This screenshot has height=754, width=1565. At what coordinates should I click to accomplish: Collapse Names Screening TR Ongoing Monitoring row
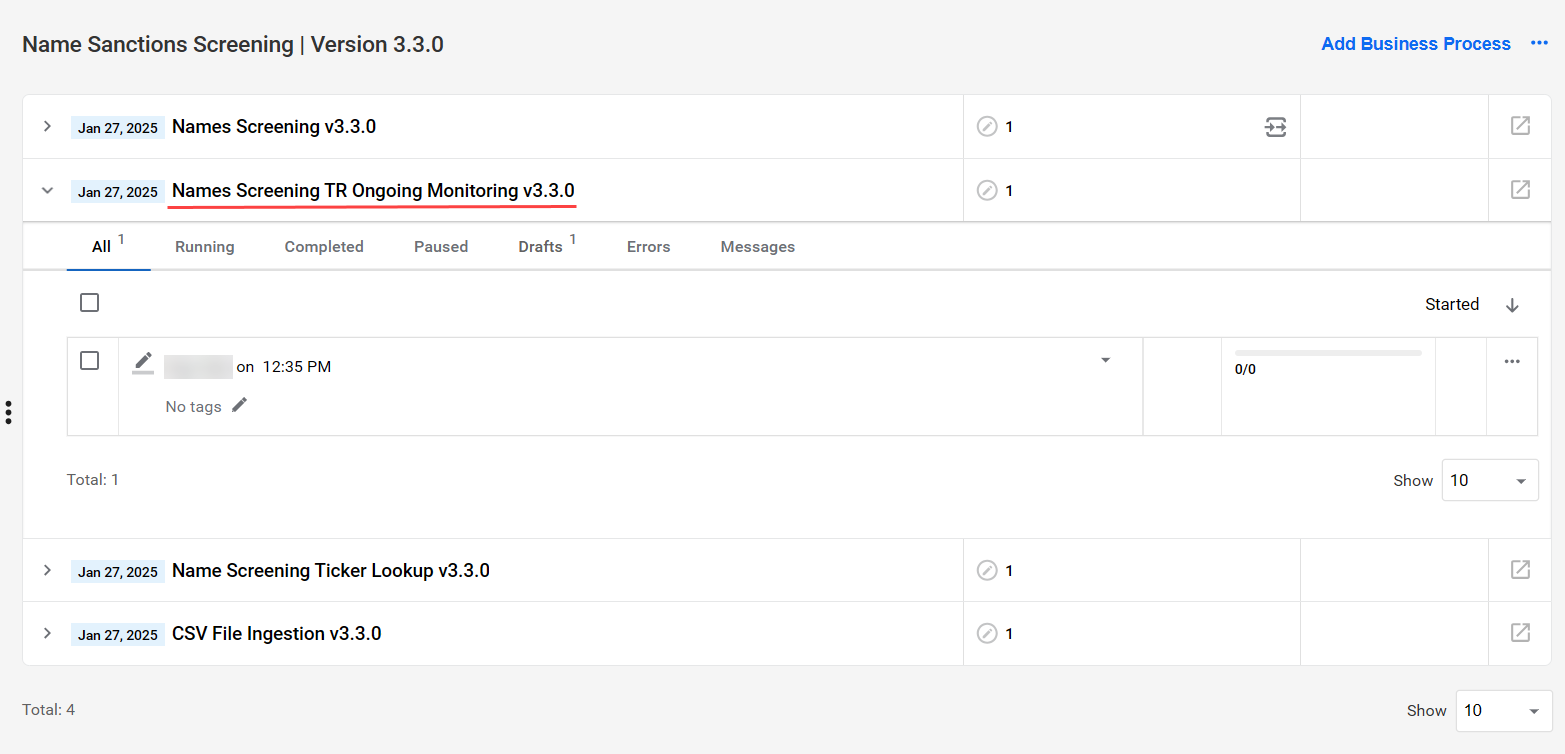click(x=47, y=190)
